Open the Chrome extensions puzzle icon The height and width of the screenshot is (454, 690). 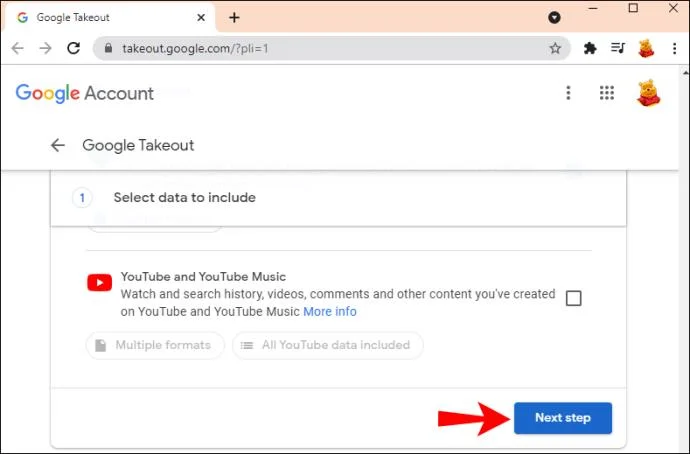pos(590,48)
